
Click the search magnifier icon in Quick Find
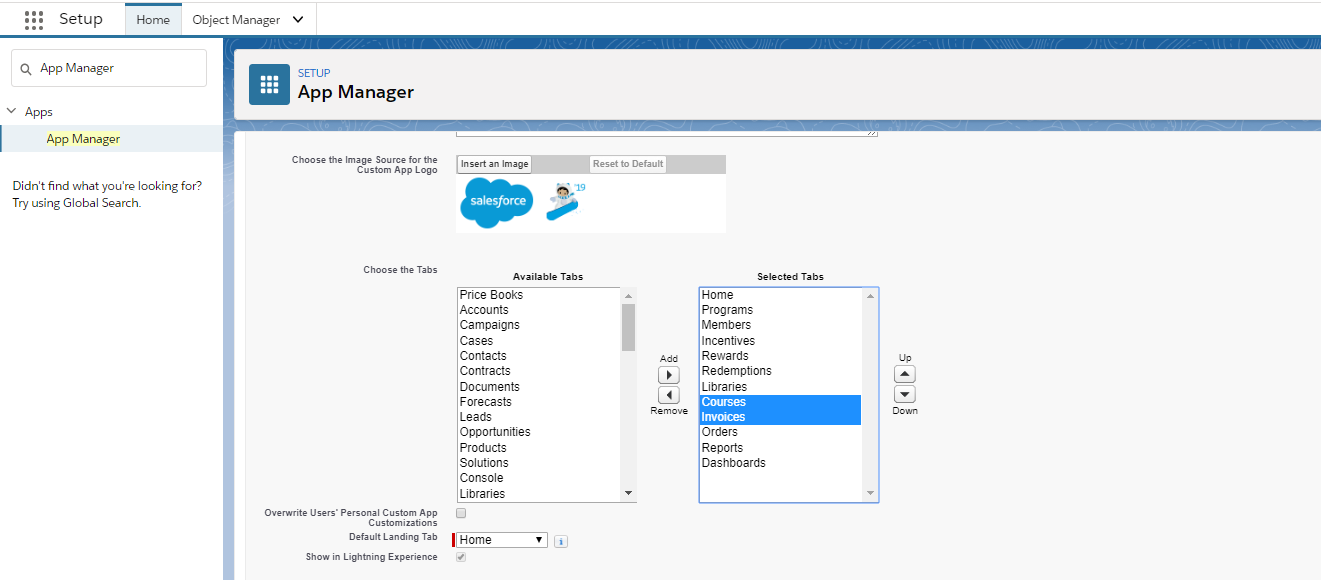point(26,68)
